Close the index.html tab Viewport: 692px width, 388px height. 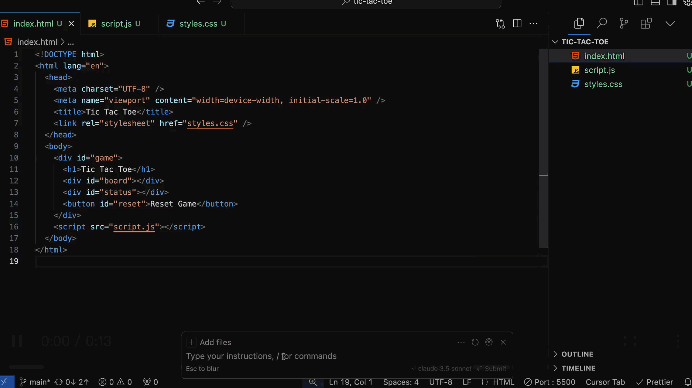click(71, 24)
